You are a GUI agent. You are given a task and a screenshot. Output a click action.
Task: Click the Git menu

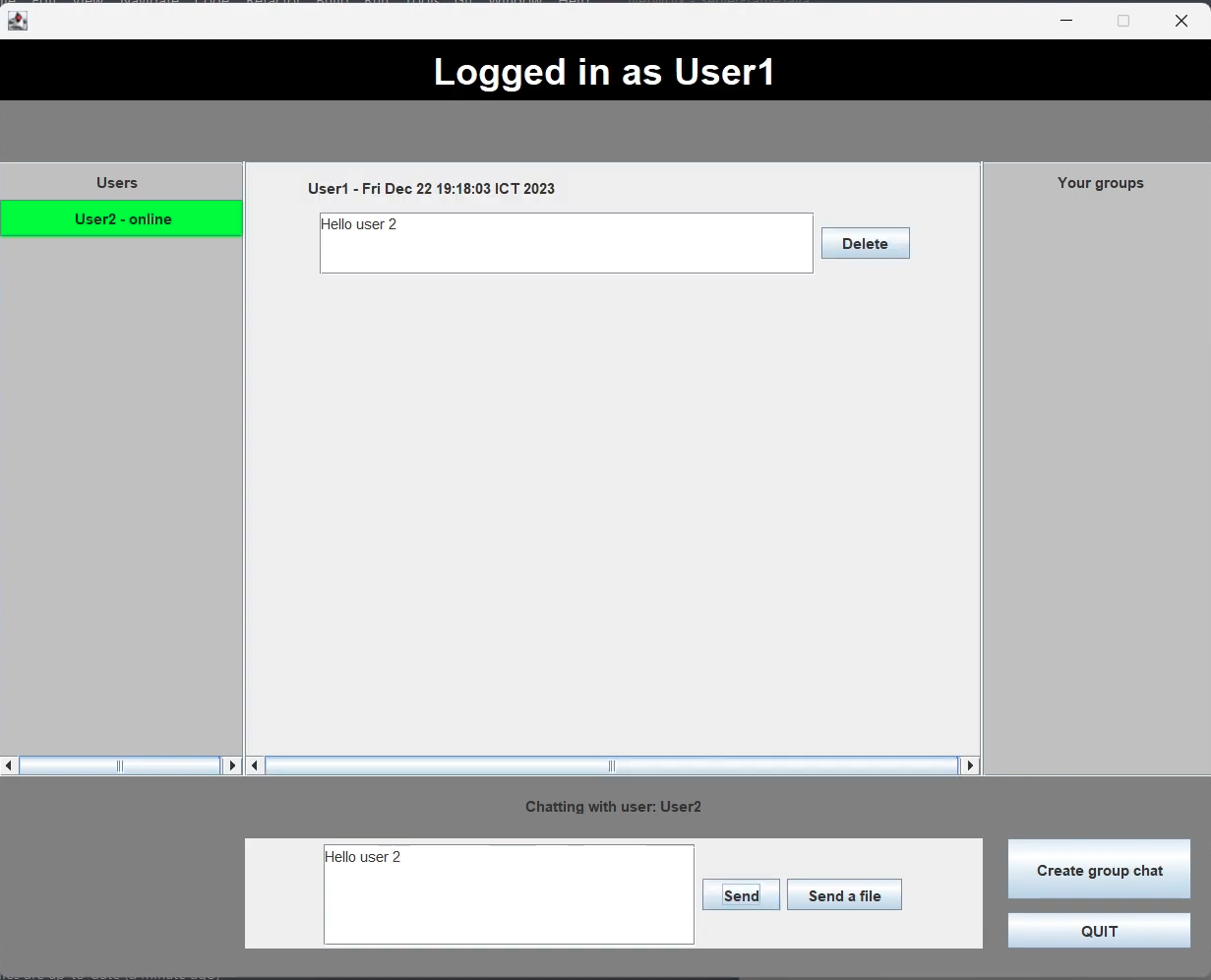pos(462,3)
